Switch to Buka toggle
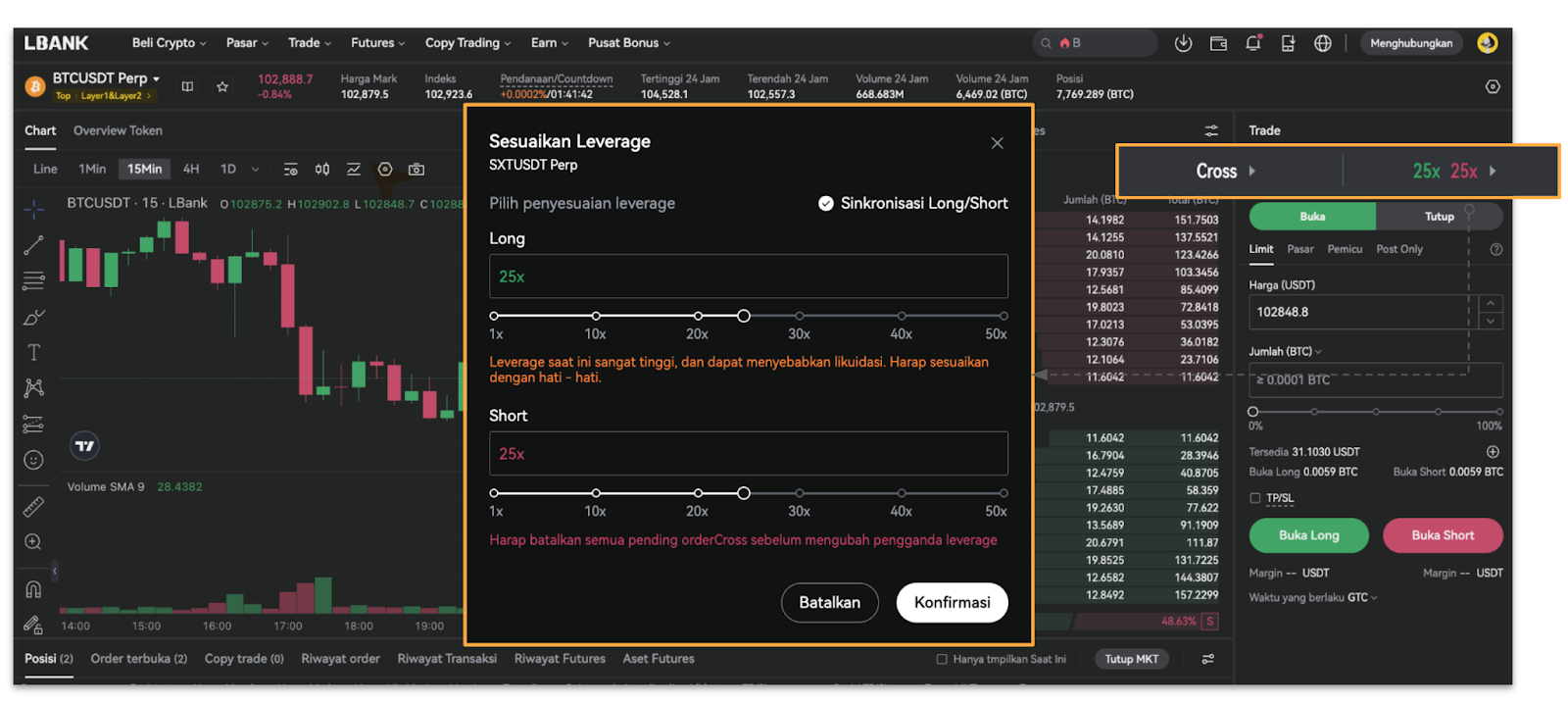This screenshot has width=1568, height=704. [1312, 217]
